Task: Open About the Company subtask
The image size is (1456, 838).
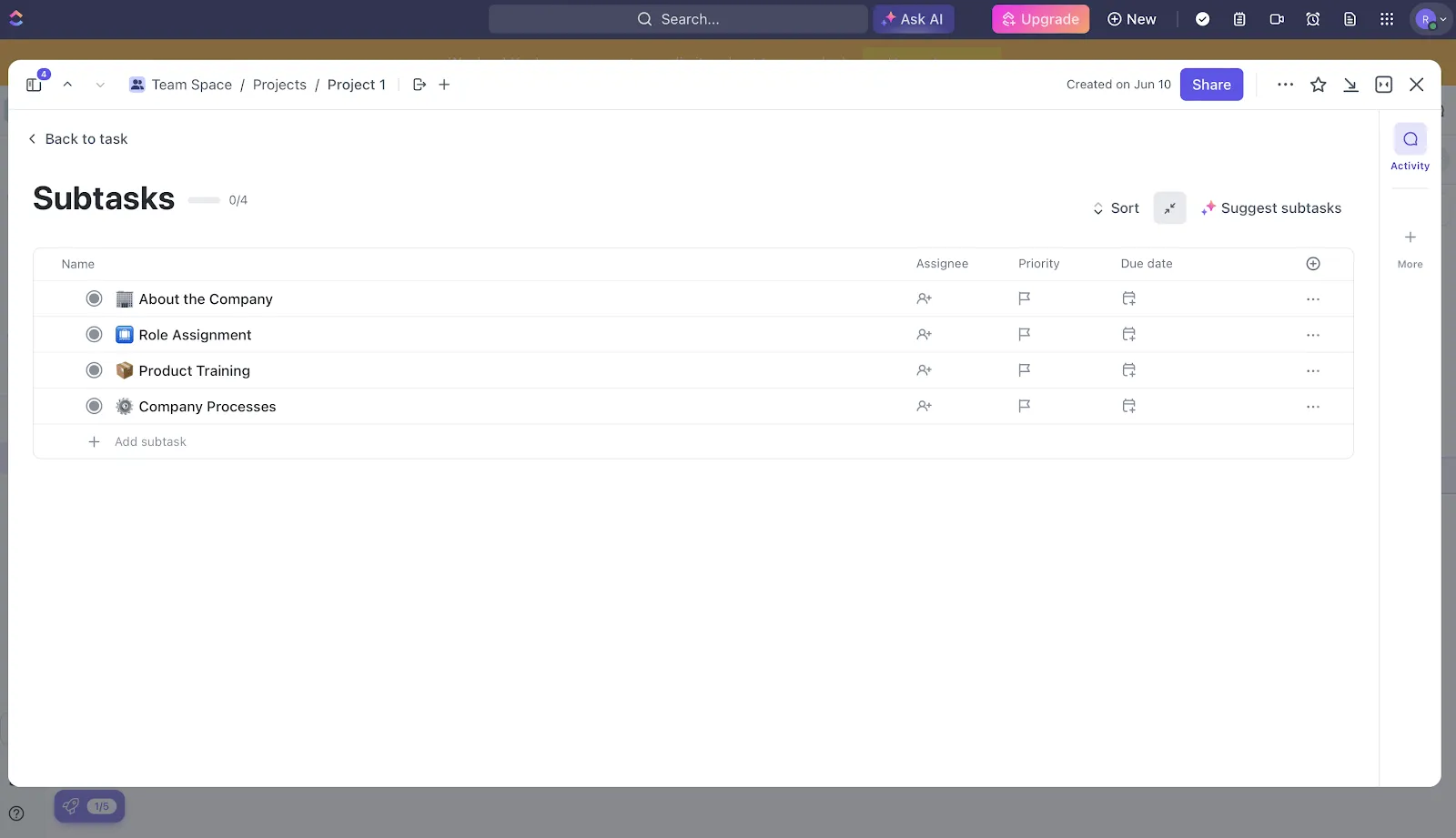Action: tap(206, 299)
